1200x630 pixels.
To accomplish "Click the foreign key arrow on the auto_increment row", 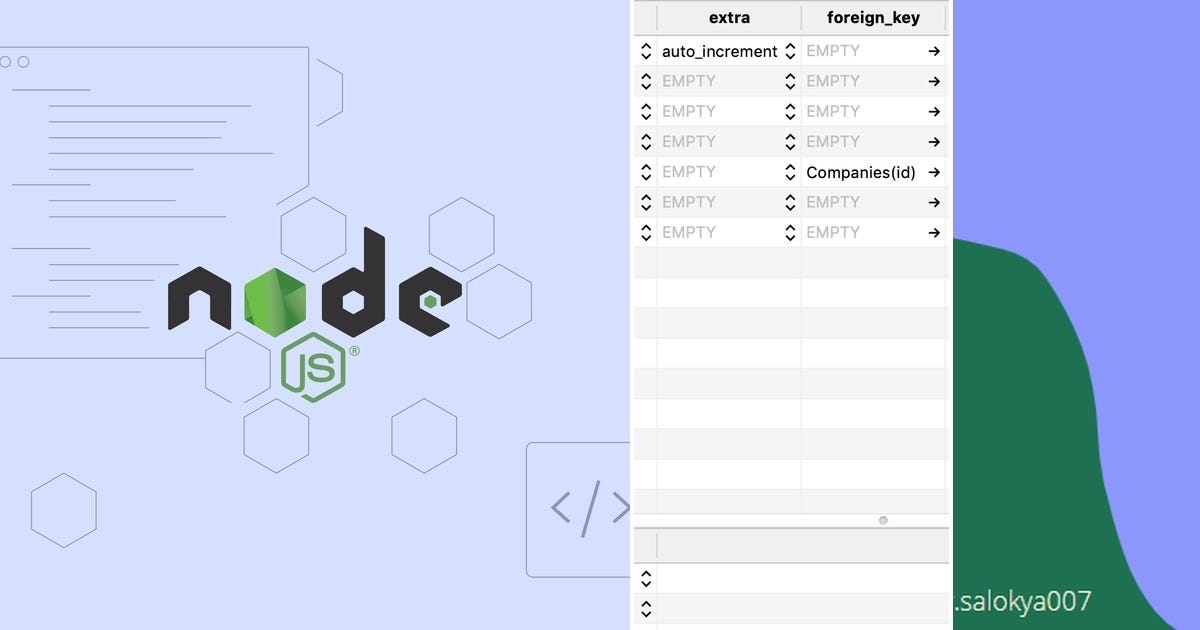I will (933, 51).
